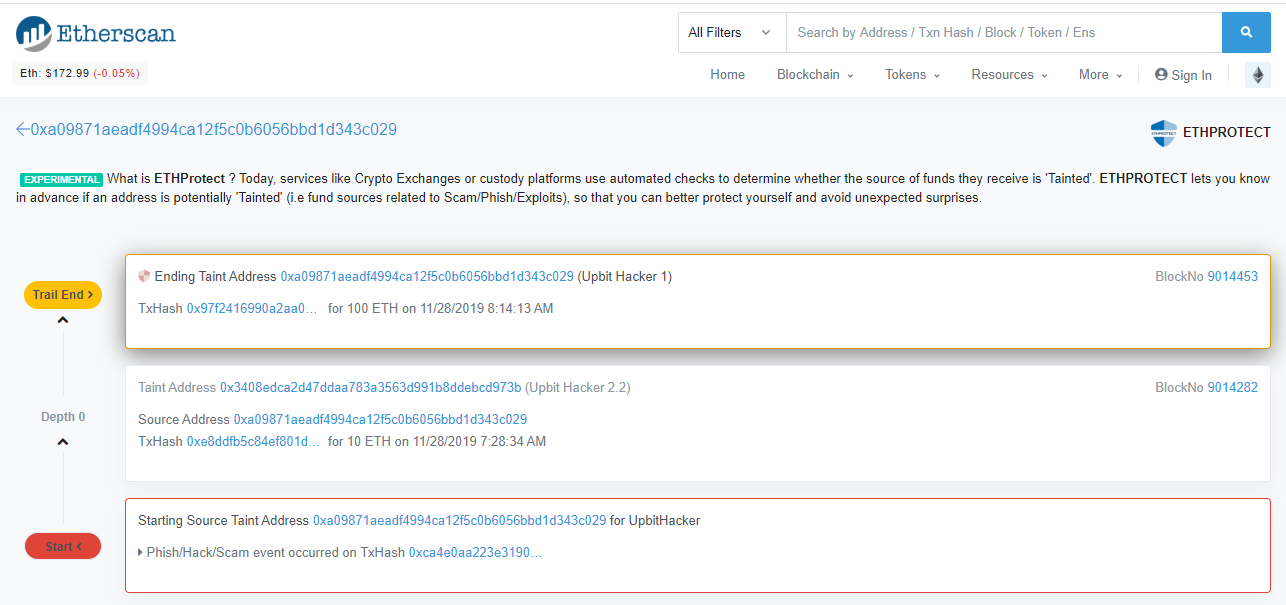Viewport: 1286px width, 605px height.
Task: Click the 'for UpbitHacker' text
Action: point(655,520)
